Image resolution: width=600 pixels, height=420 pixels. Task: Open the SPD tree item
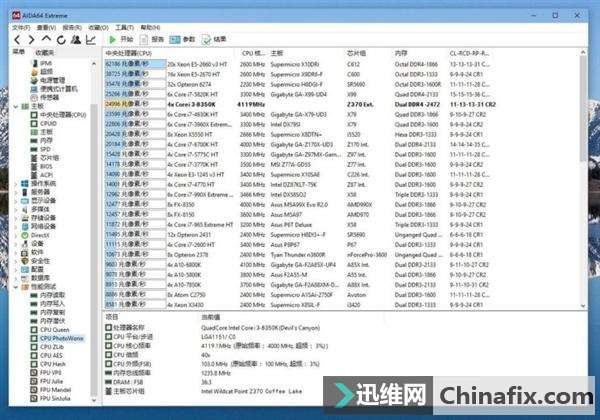(x=45, y=149)
